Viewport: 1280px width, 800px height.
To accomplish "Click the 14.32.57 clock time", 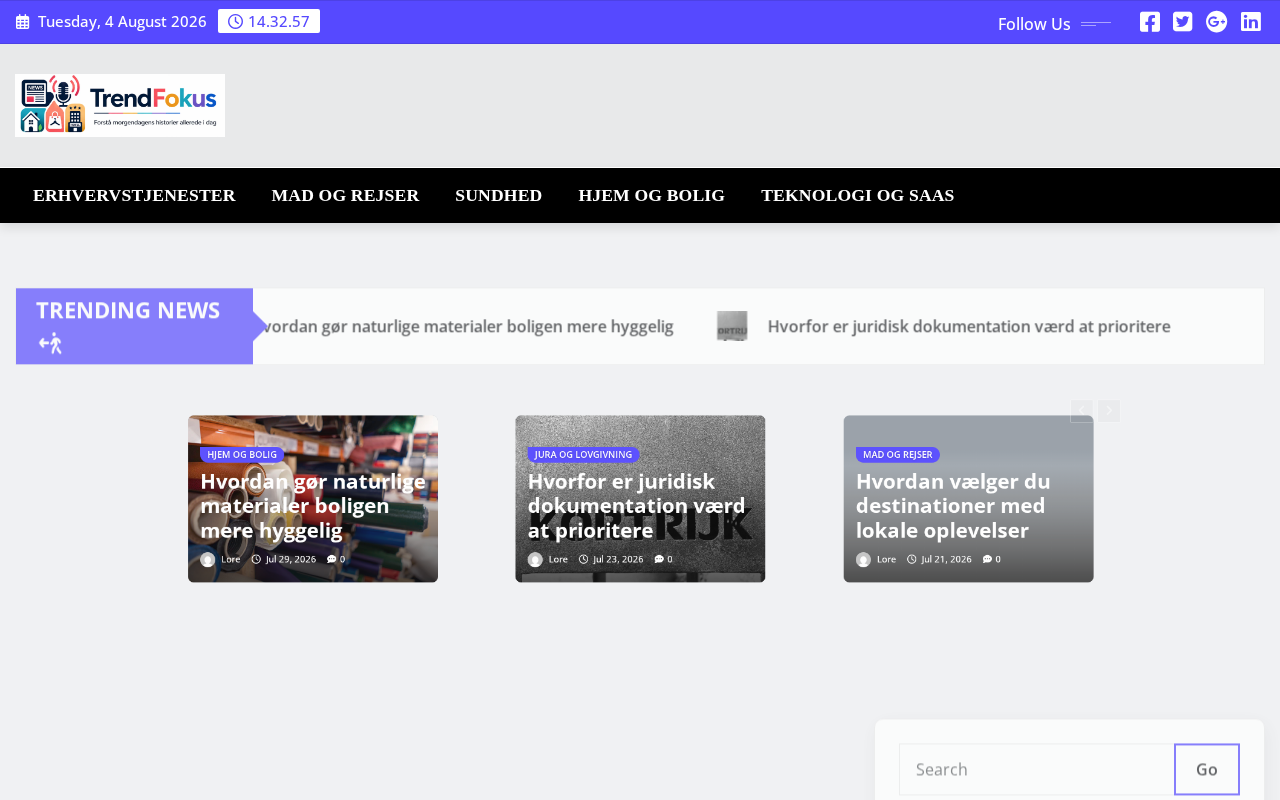I will tap(279, 22).
